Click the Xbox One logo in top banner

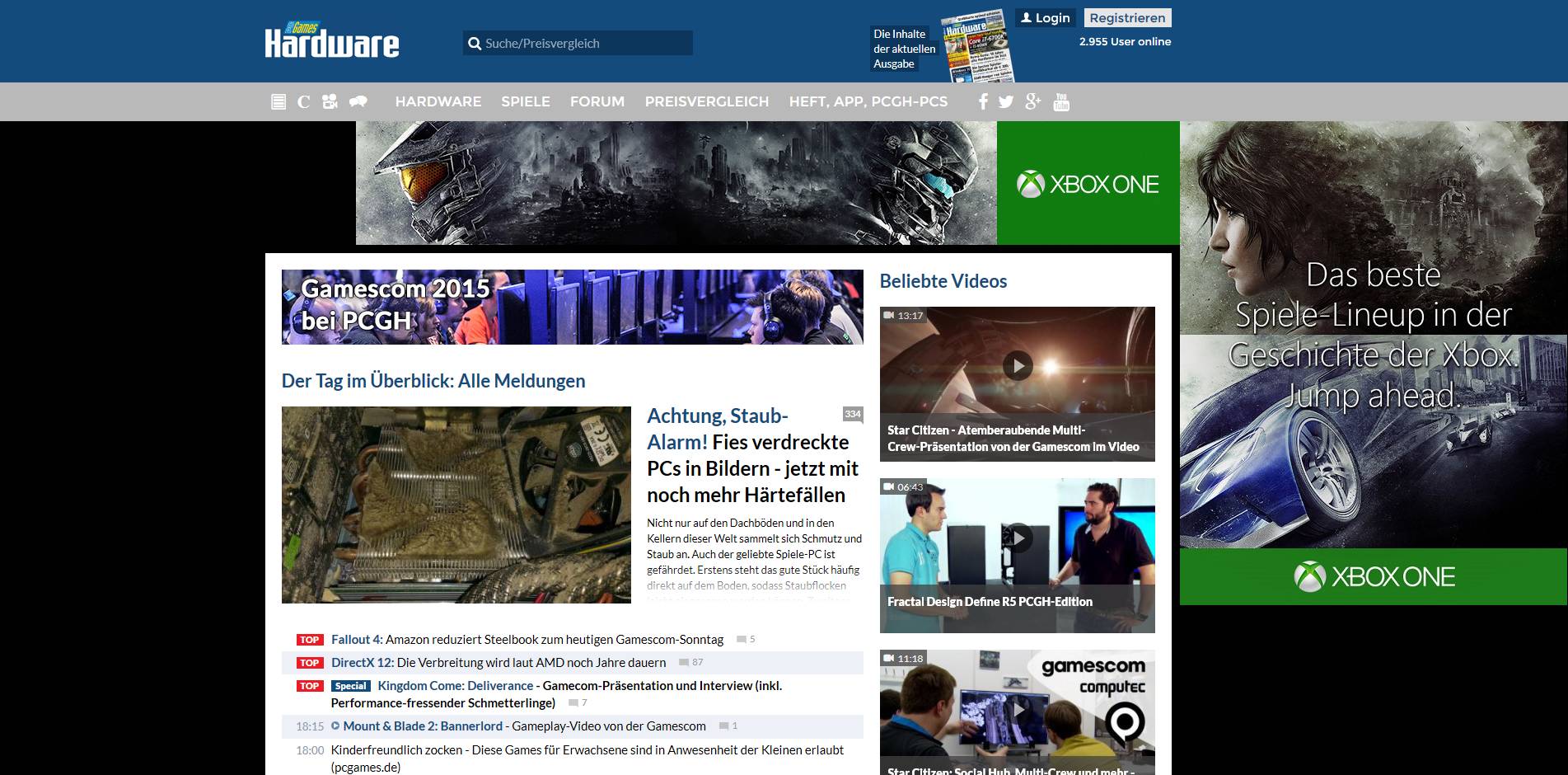tap(1088, 184)
